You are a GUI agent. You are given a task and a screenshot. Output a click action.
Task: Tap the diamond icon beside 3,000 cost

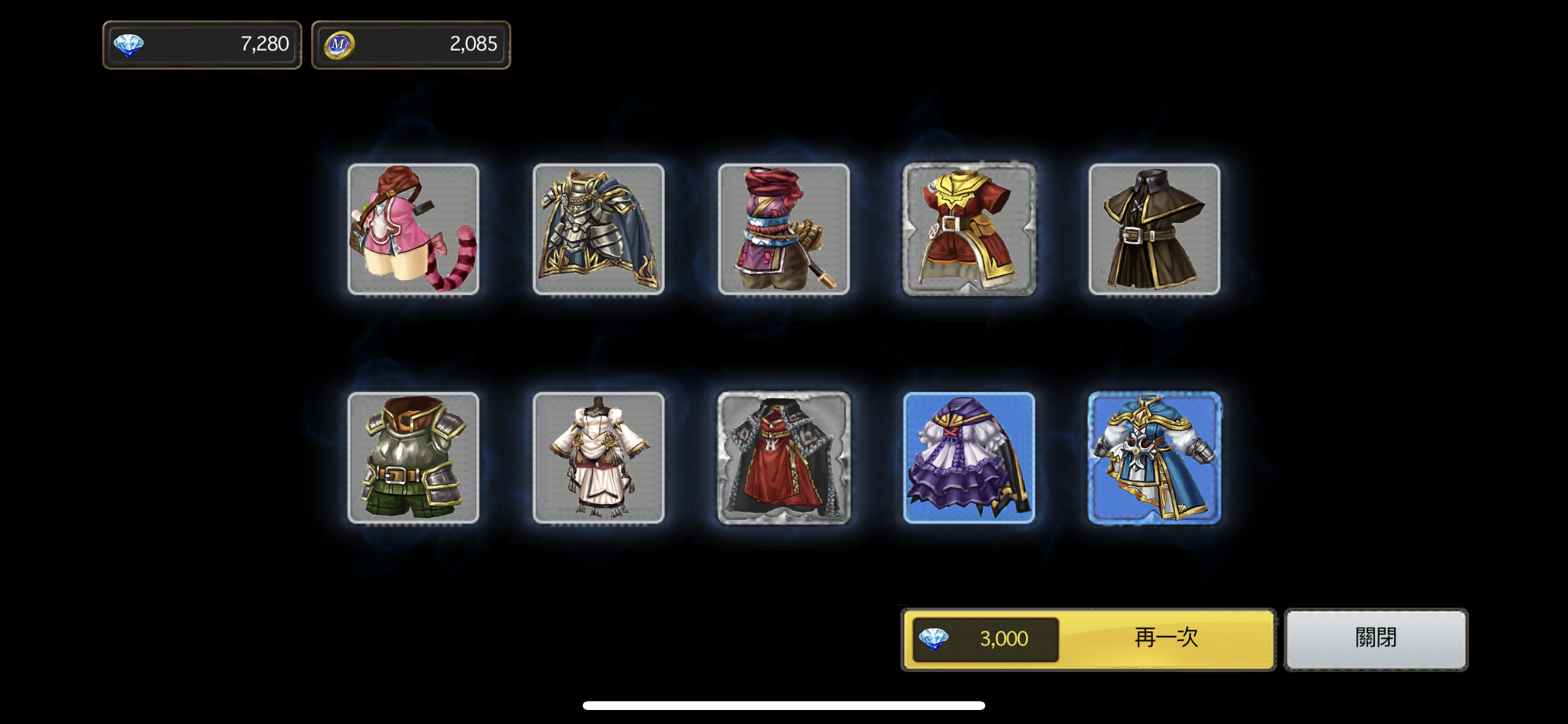(x=933, y=639)
